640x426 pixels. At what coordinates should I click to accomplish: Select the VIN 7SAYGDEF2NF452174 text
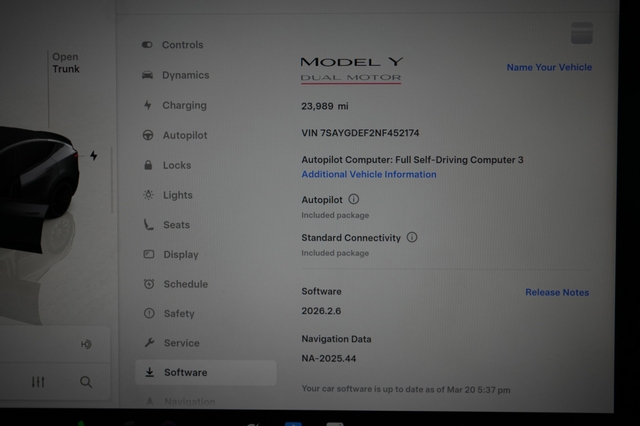[360, 133]
